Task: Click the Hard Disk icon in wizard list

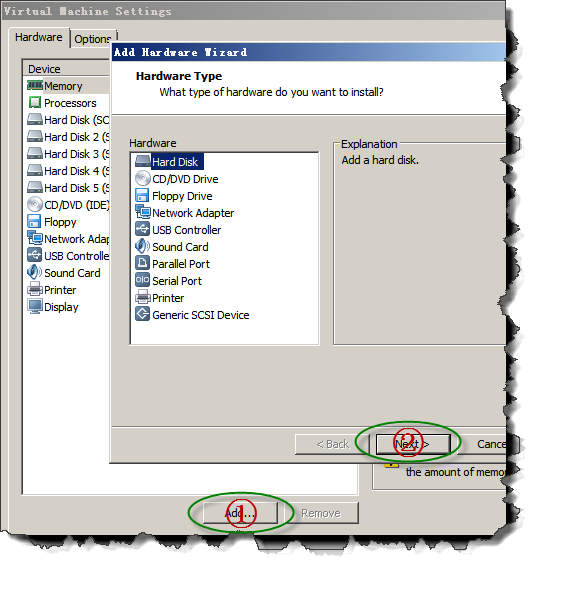Action: coord(143,161)
